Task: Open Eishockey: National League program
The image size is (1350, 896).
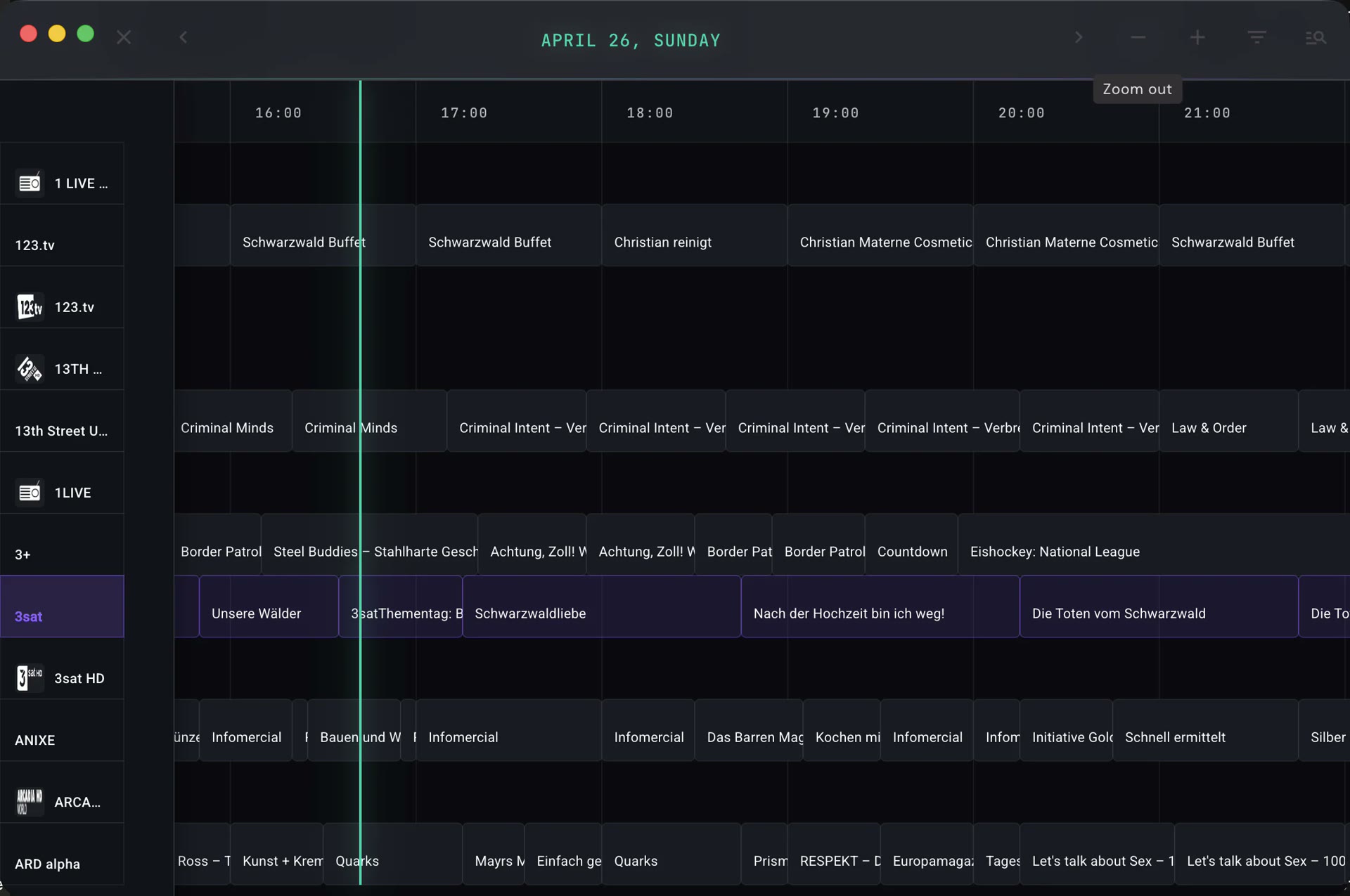Action: pos(1153,545)
